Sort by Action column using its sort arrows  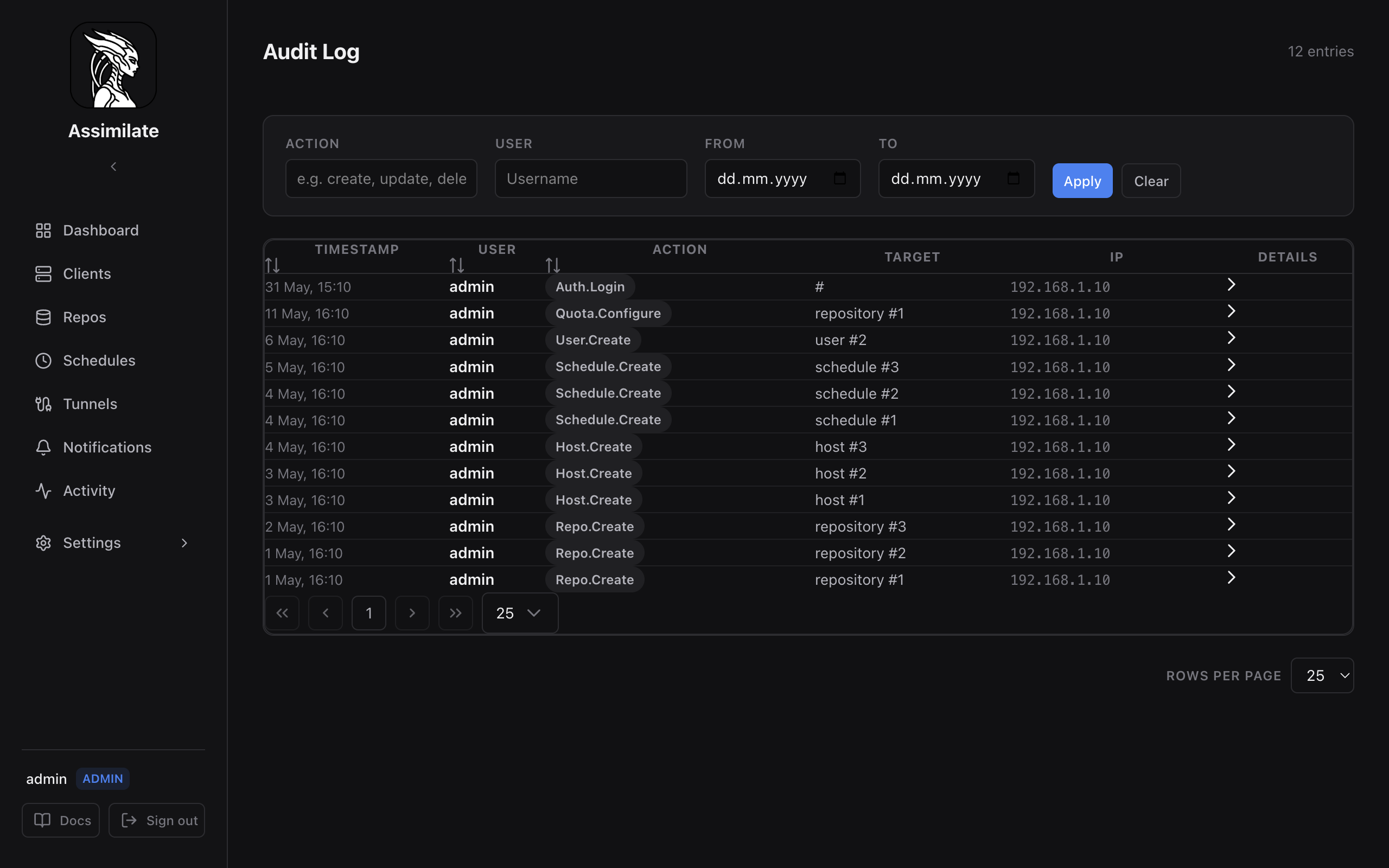(x=553, y=265)
